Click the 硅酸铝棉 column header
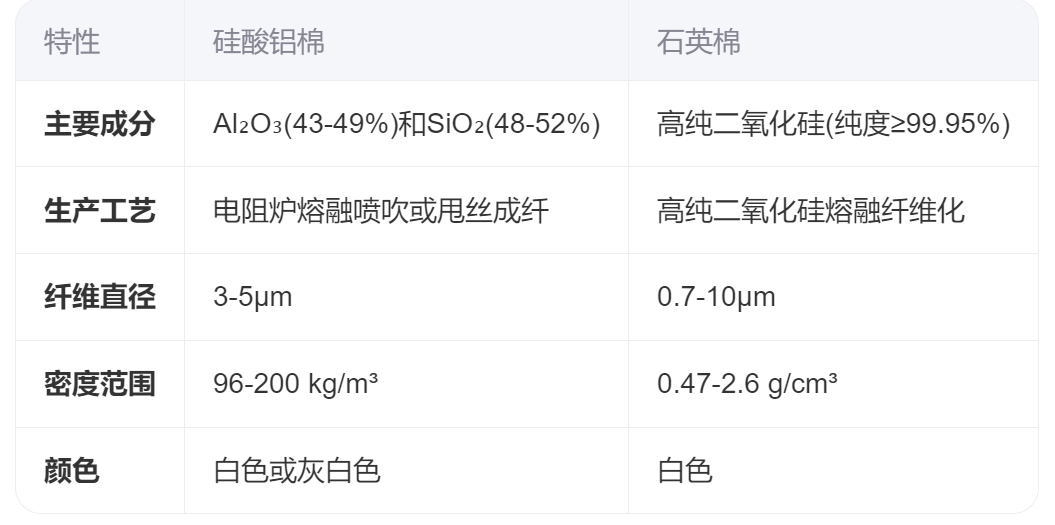This screenshot has height=525, width=1055. 269,43
